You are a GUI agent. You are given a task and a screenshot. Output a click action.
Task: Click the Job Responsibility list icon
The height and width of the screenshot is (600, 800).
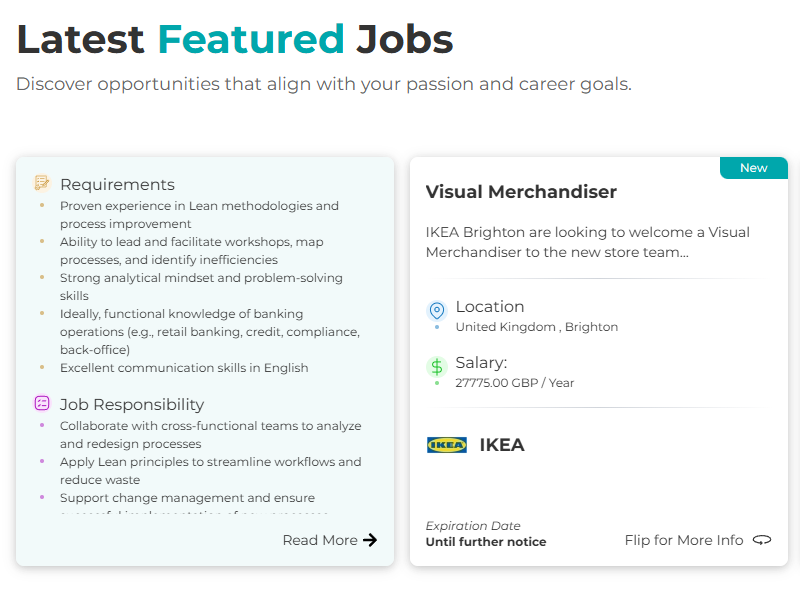click(42, 404)
